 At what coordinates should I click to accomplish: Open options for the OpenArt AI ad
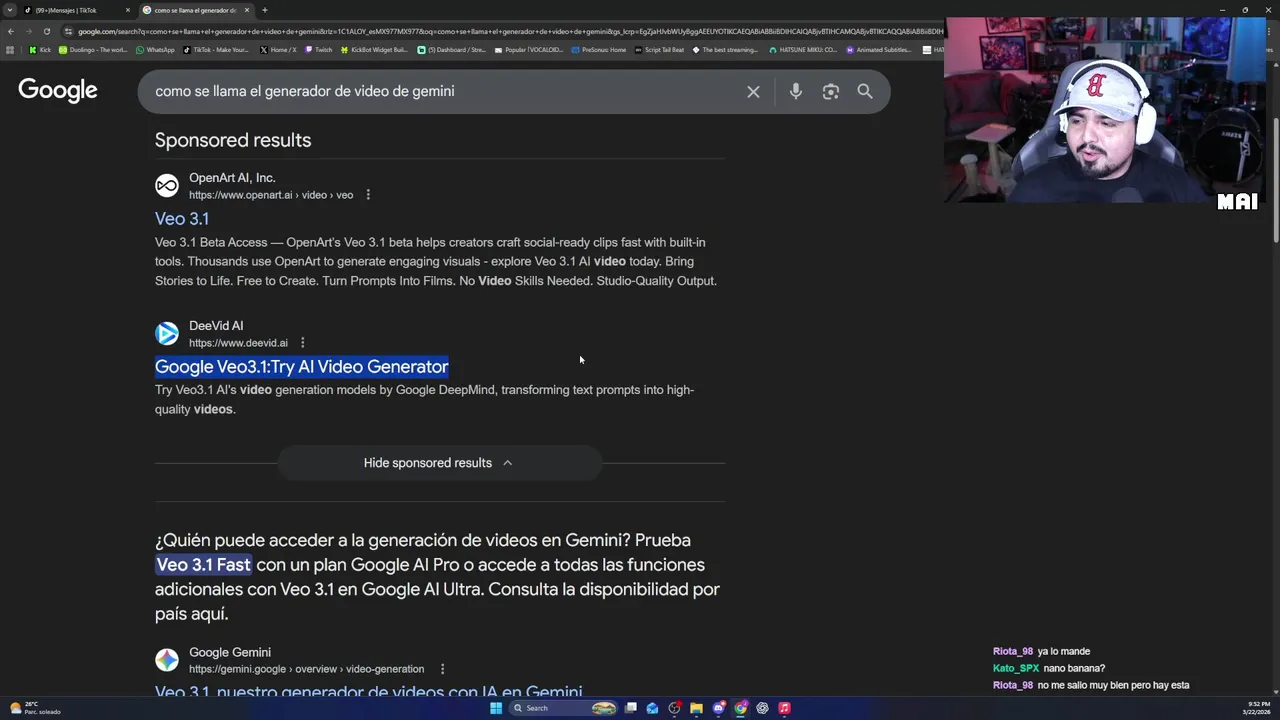point(368,195)
